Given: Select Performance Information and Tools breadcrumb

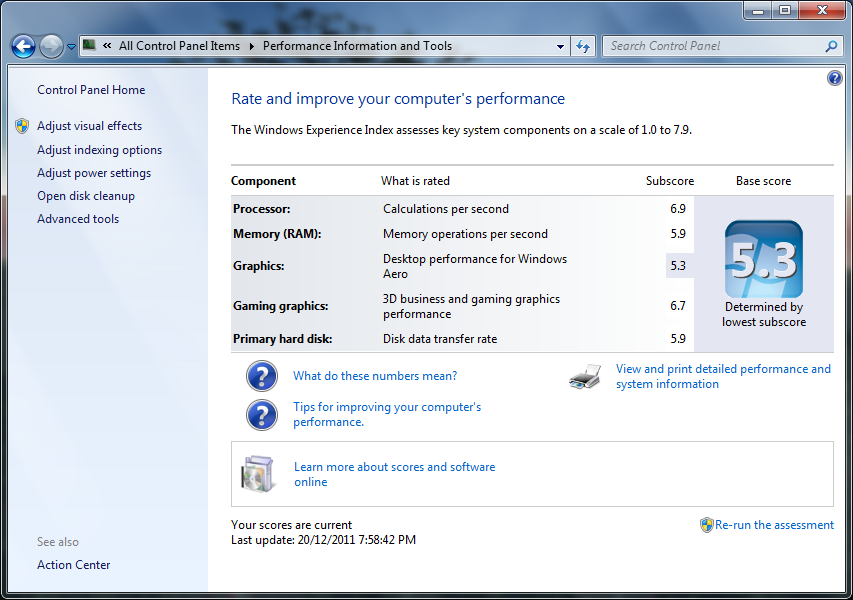Looking at the screenshot, I should [x=357, y=46].
